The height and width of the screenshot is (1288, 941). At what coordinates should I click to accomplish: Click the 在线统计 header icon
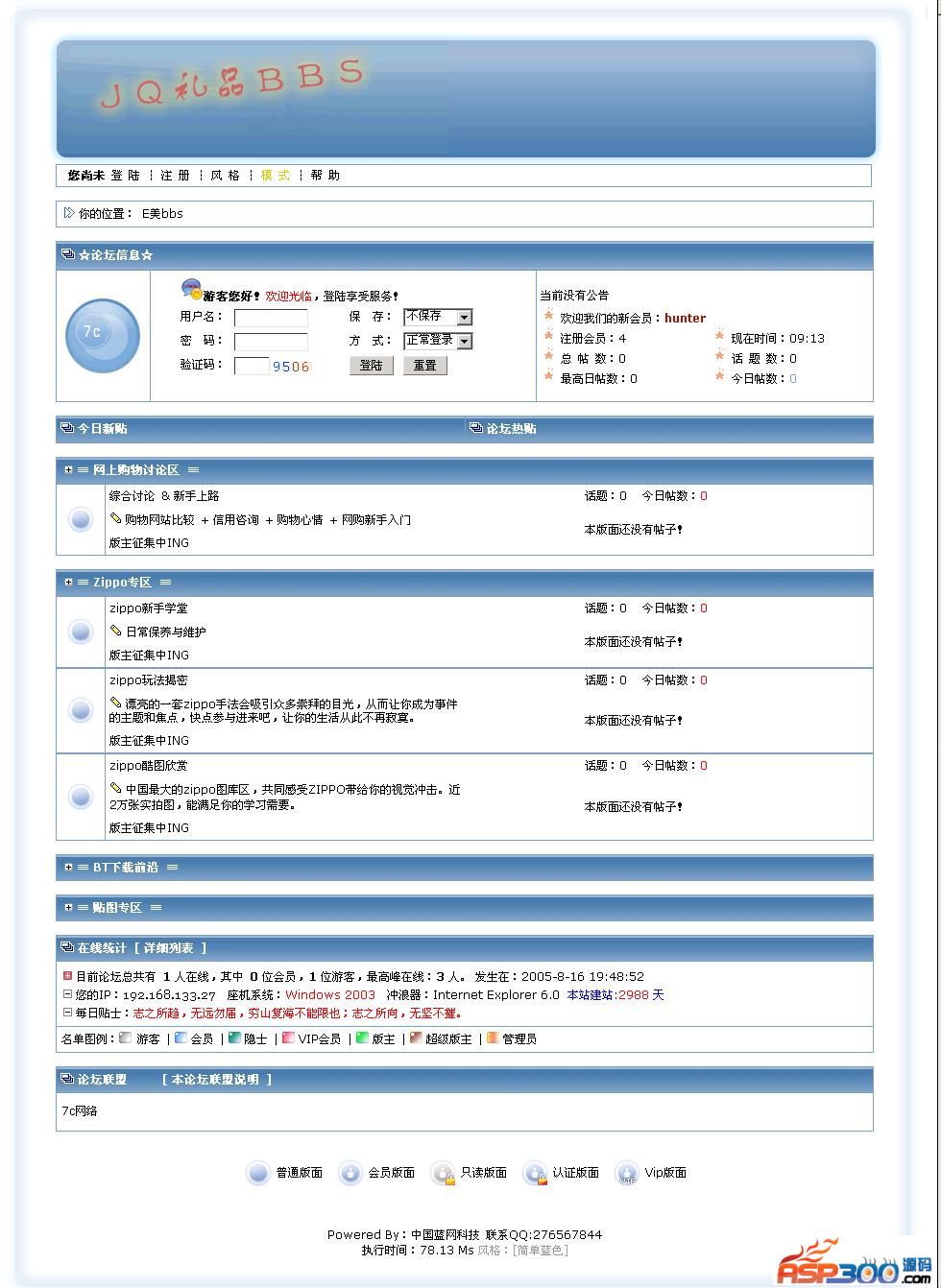[x=67, y=947]
